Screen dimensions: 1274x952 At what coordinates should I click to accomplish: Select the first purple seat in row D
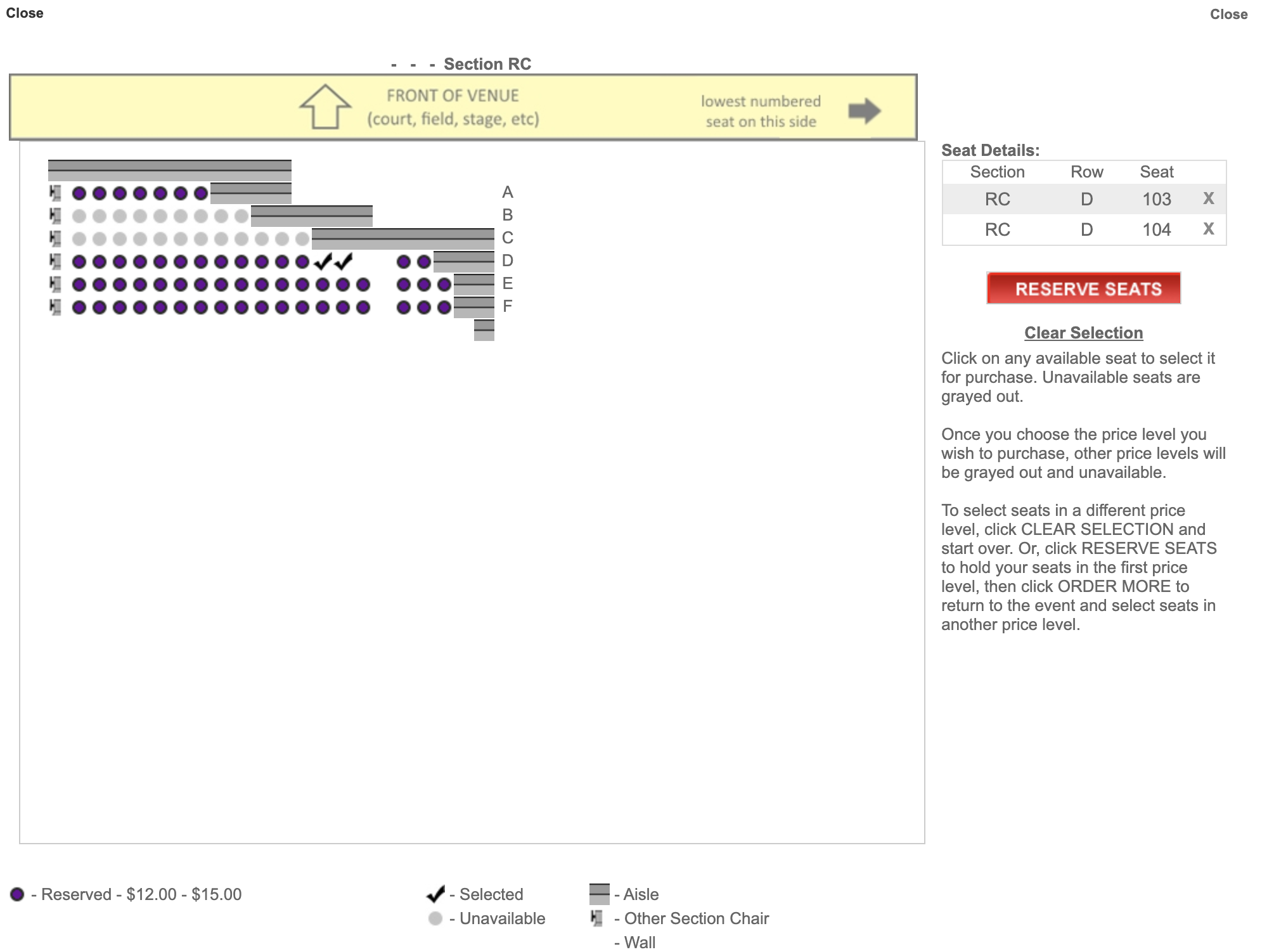coord(79,262)
